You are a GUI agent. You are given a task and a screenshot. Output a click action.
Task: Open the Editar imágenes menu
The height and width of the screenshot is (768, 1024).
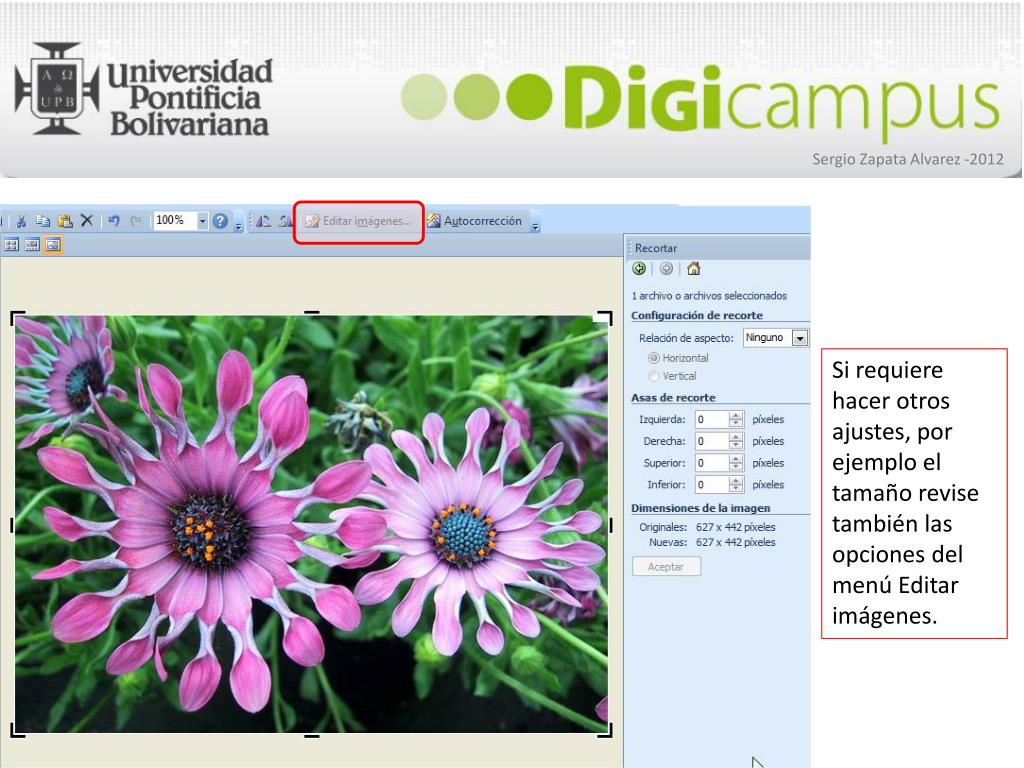pos(359,221)
